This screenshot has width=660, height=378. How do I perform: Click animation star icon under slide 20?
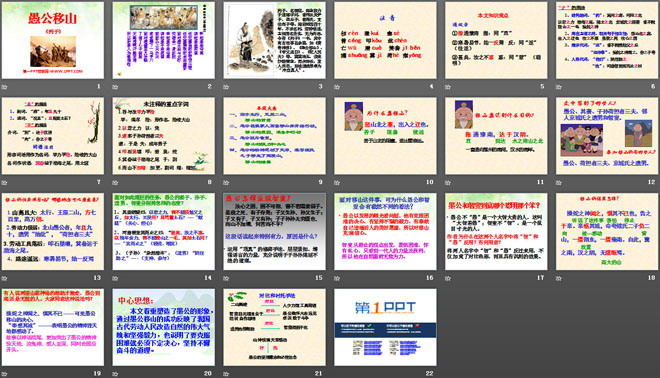coord(115,373)
